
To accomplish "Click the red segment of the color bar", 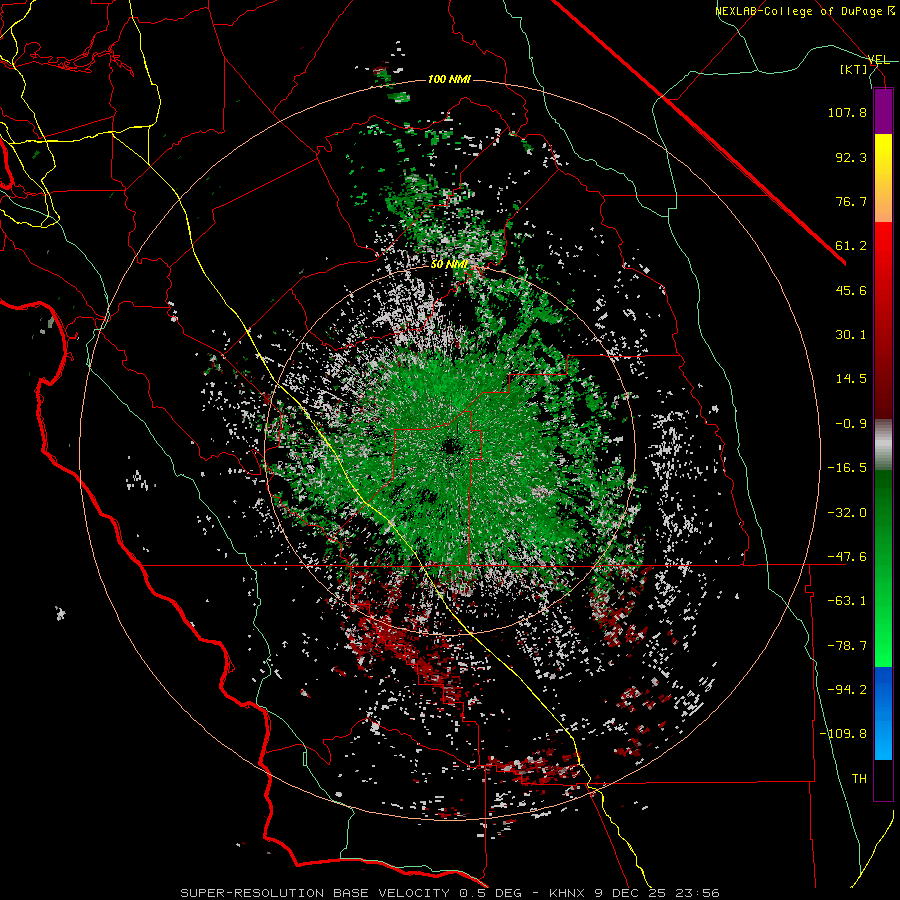I will coord(883,320).
